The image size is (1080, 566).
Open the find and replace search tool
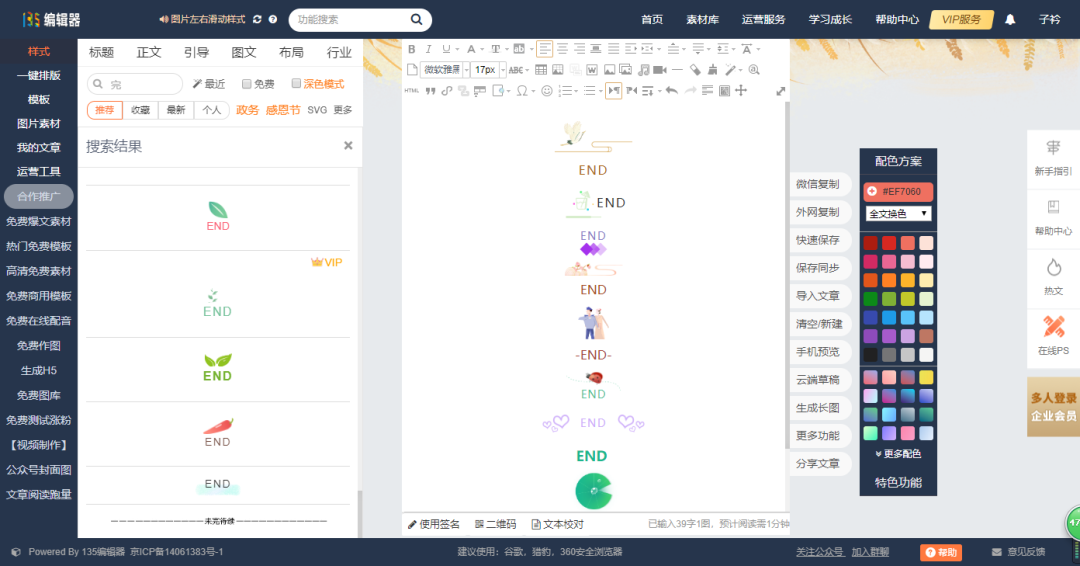point(754,70)
